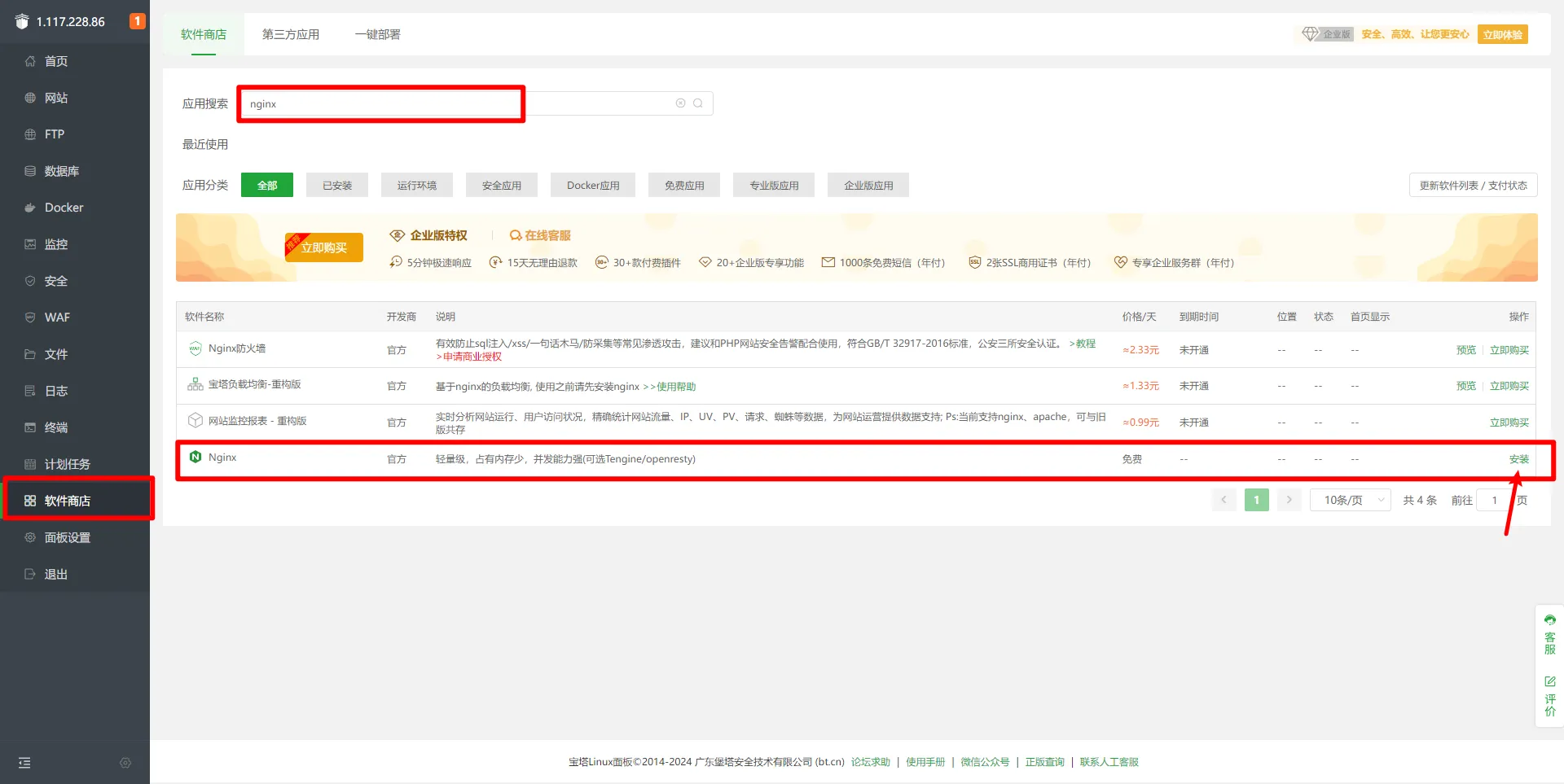Install Nginx via 安装 link
This screenshot has height=784, width=1564.
1519,459
